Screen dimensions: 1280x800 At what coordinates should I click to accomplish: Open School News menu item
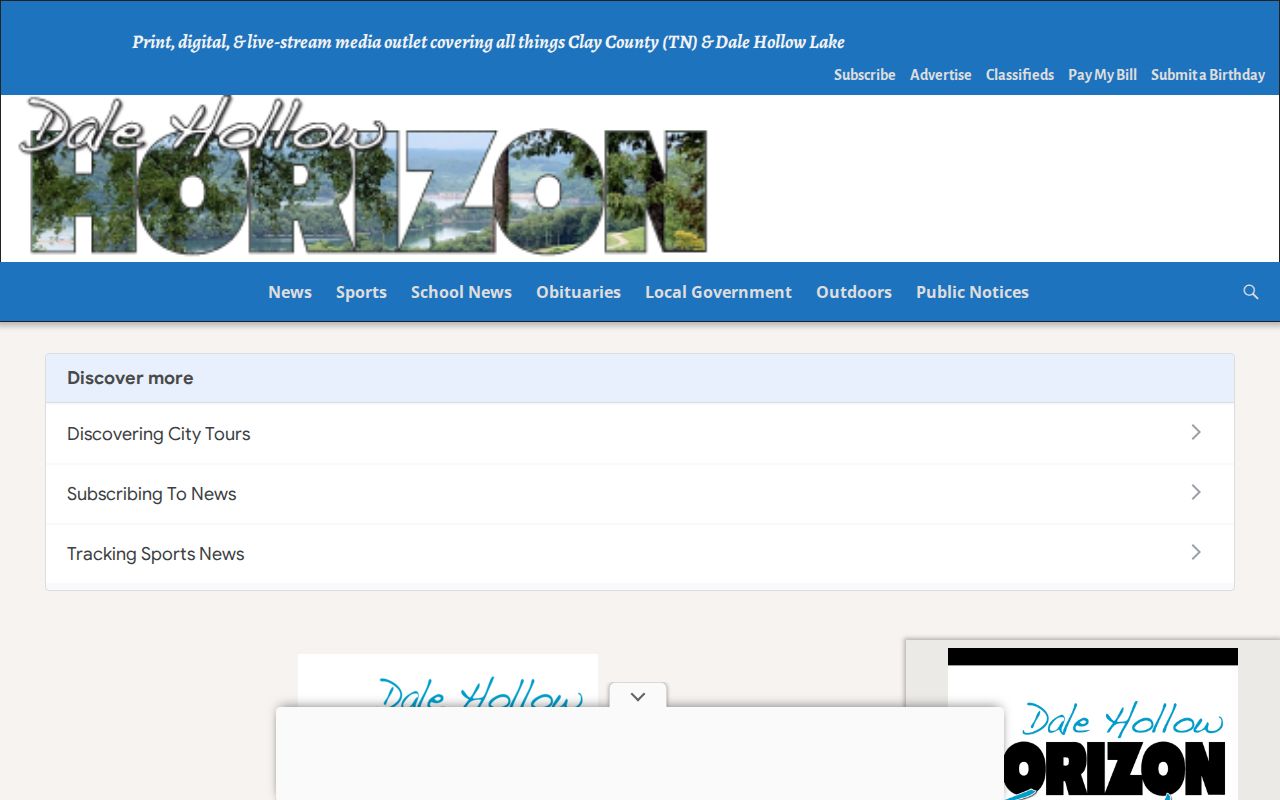[461, 292]
